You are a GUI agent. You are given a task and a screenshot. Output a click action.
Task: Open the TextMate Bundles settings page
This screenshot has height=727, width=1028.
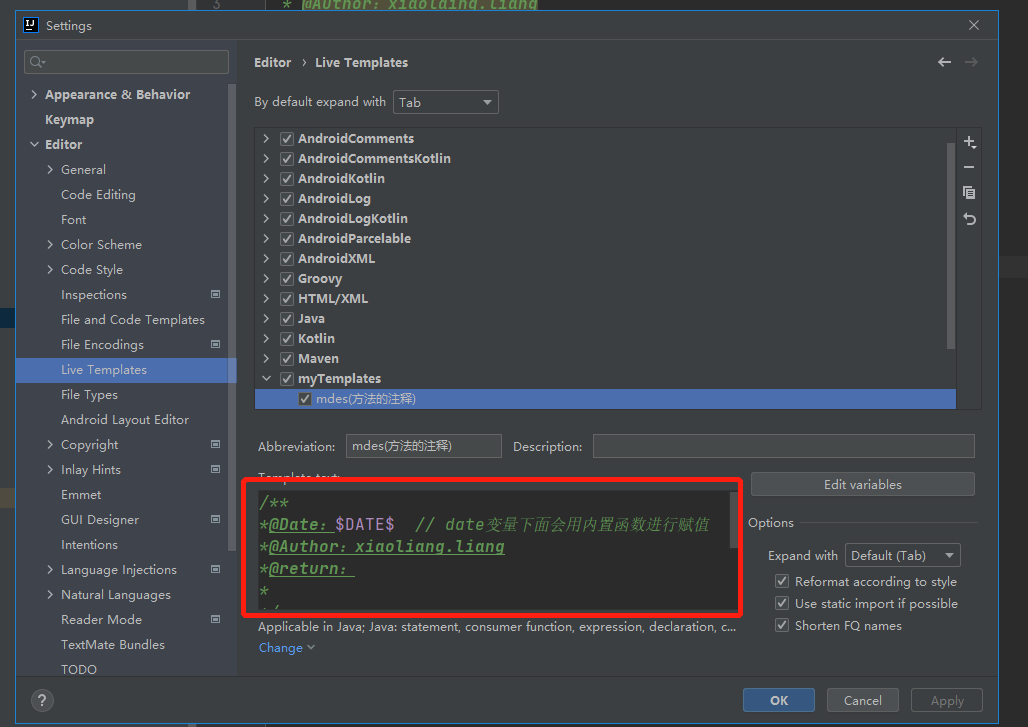pyautogui.click(x=113, y=644)
